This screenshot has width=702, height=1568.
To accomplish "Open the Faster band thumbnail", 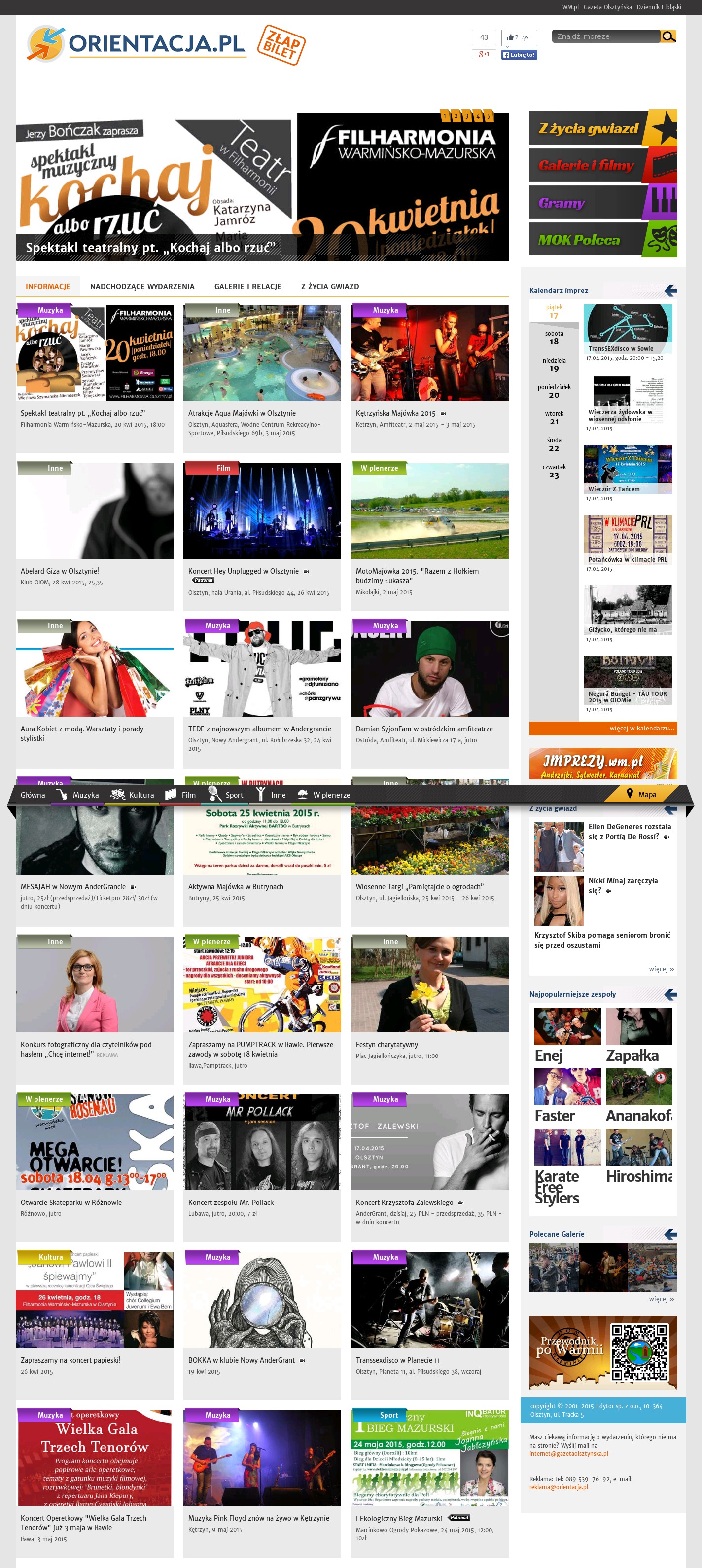I will tap(567, 1087).
